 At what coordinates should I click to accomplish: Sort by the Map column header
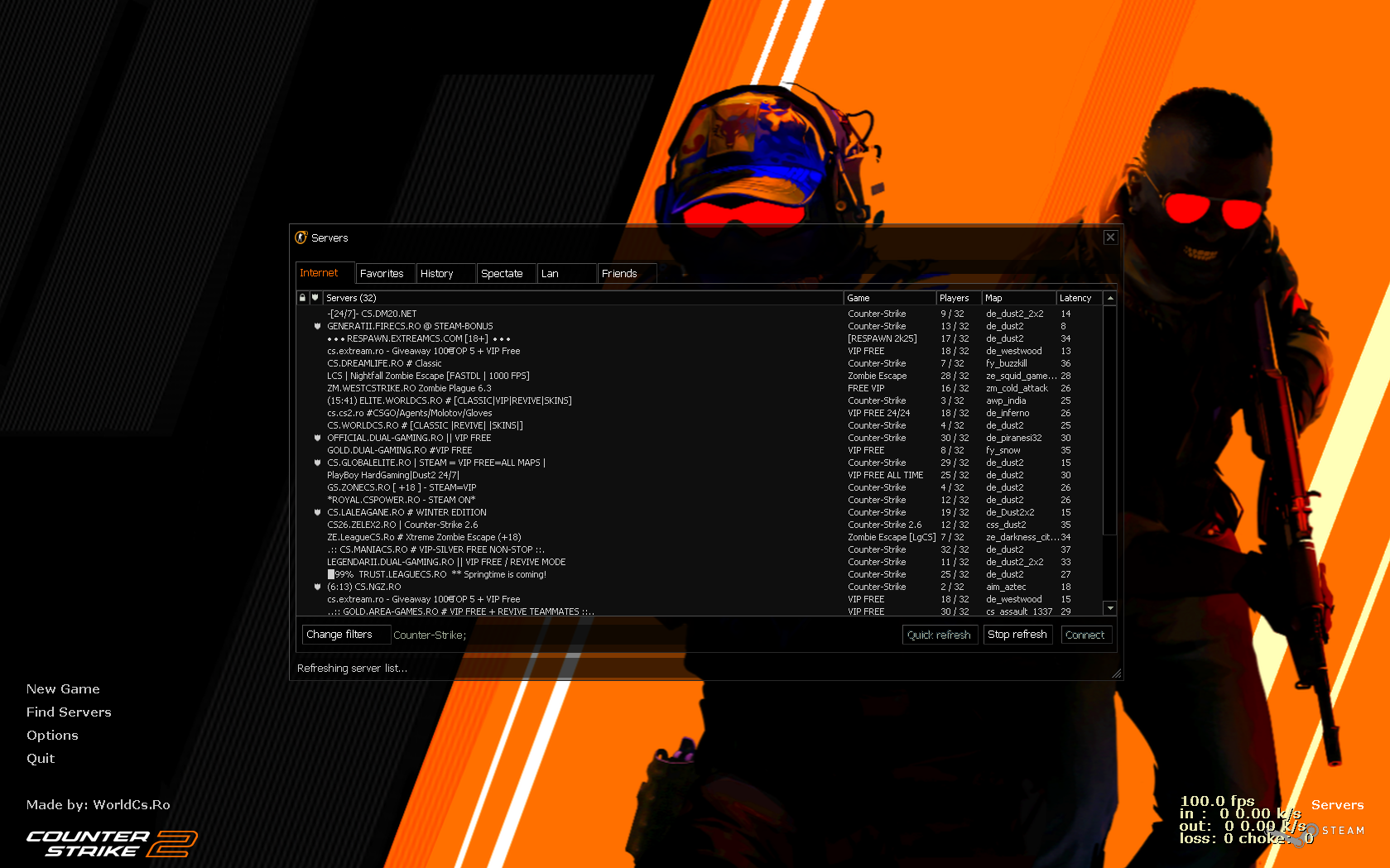coord(1019,298)
